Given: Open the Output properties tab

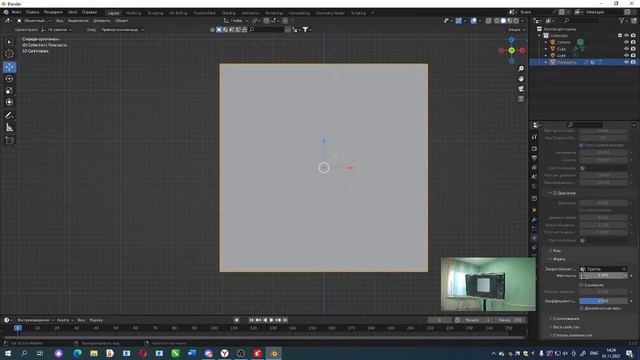Looking at the screenshot, I should coord(534,158).
